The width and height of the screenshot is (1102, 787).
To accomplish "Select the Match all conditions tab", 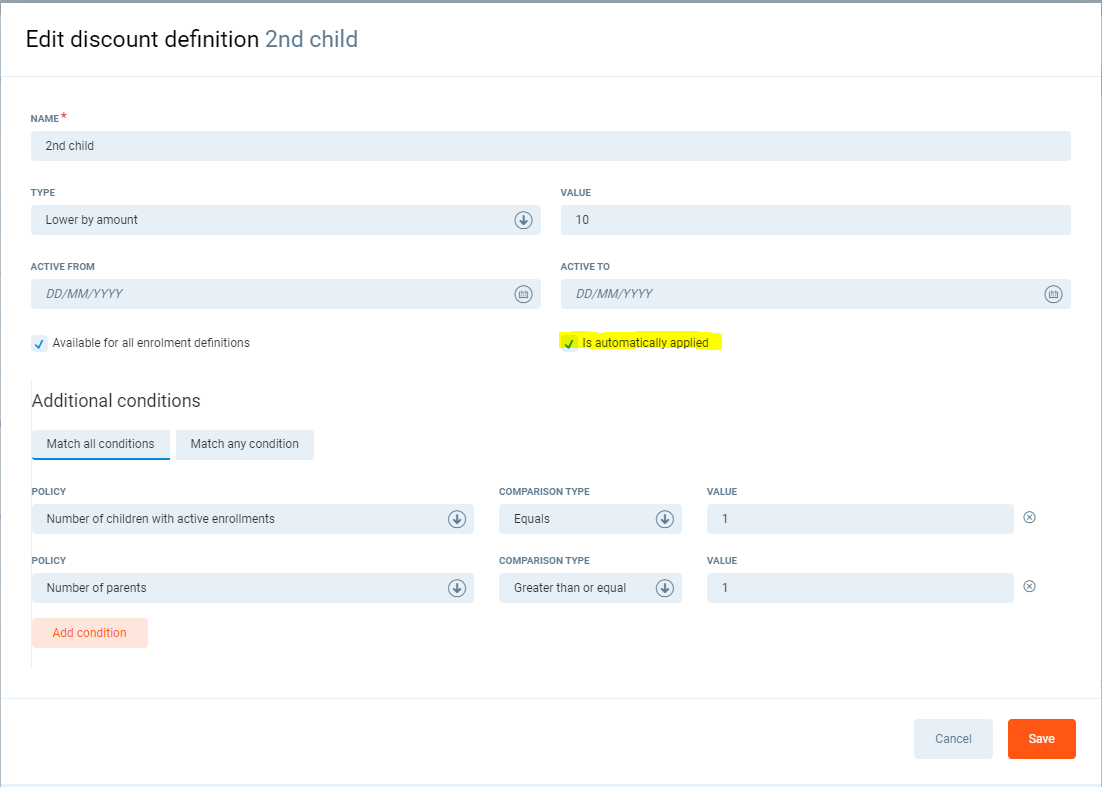I will point(101,444).
